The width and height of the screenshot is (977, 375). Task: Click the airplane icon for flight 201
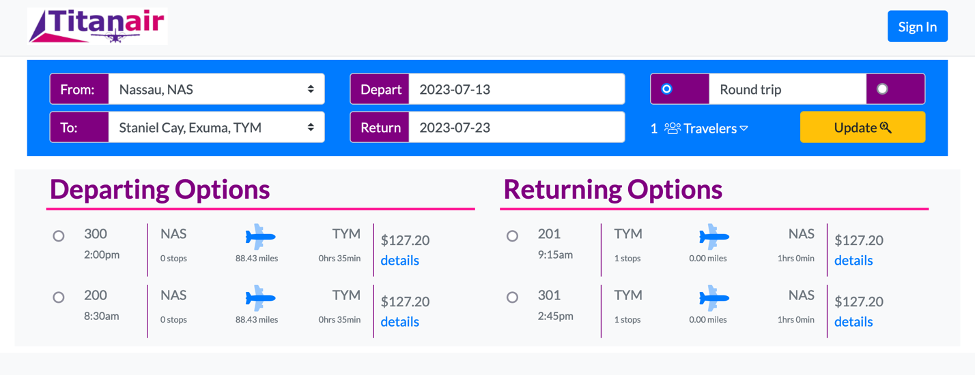click(x=714, y=237)
